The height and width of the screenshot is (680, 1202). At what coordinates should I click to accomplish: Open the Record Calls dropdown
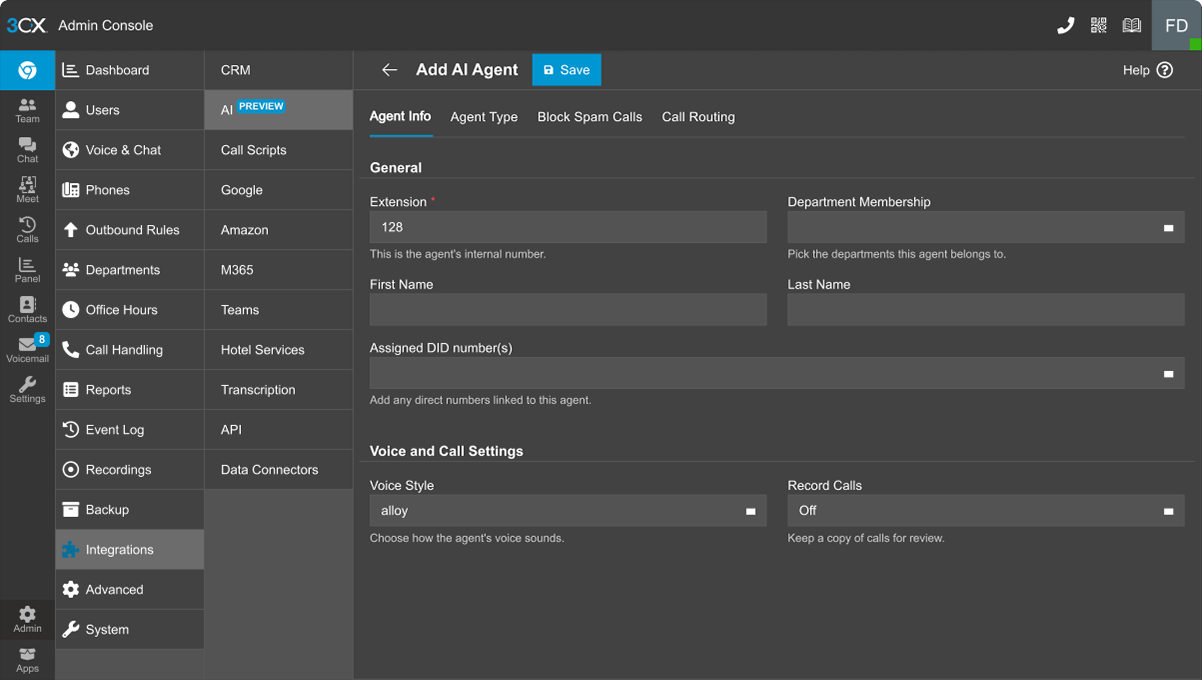tap(985, 510)
